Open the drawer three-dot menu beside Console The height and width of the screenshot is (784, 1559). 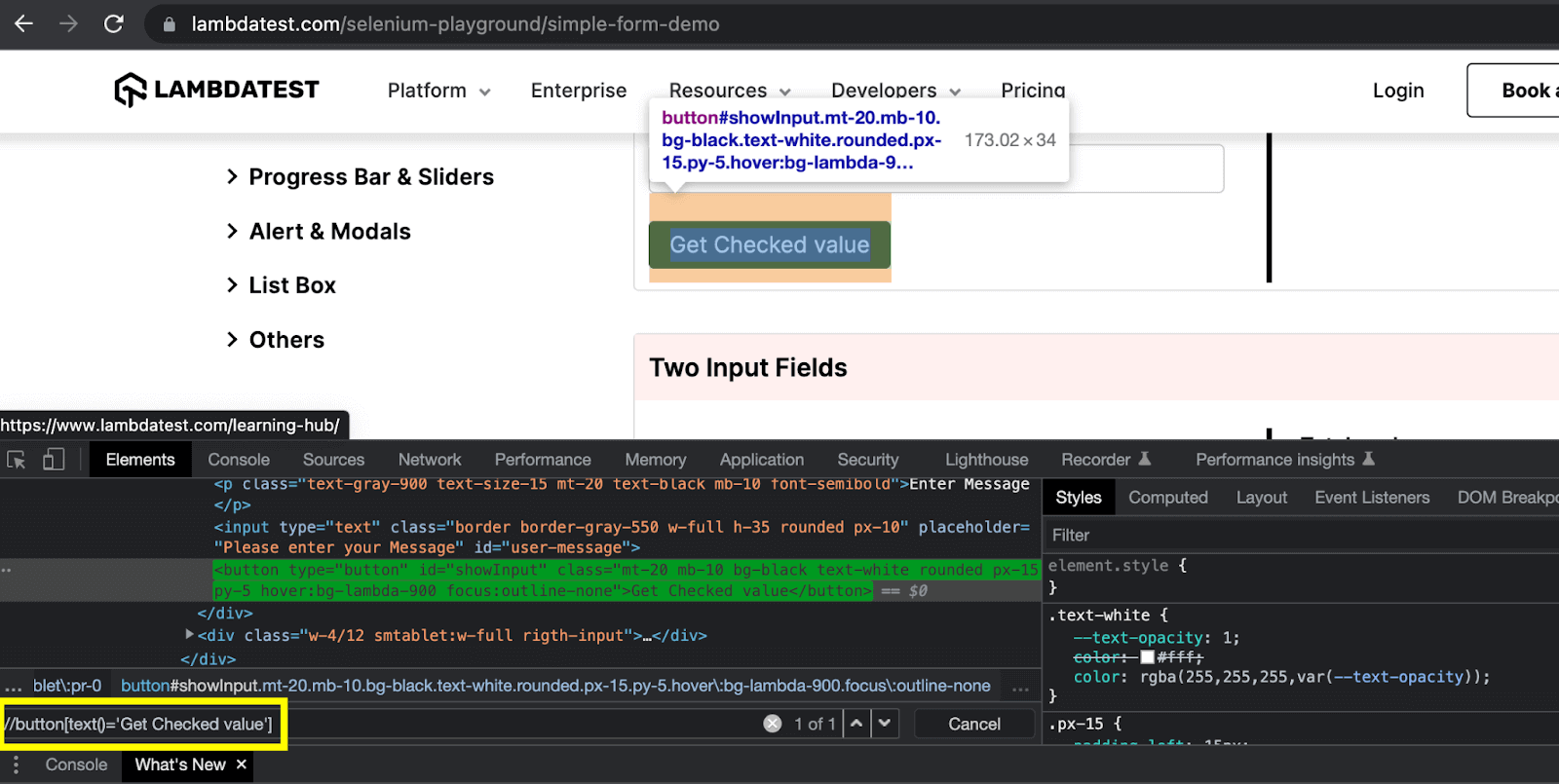[16, 765]
